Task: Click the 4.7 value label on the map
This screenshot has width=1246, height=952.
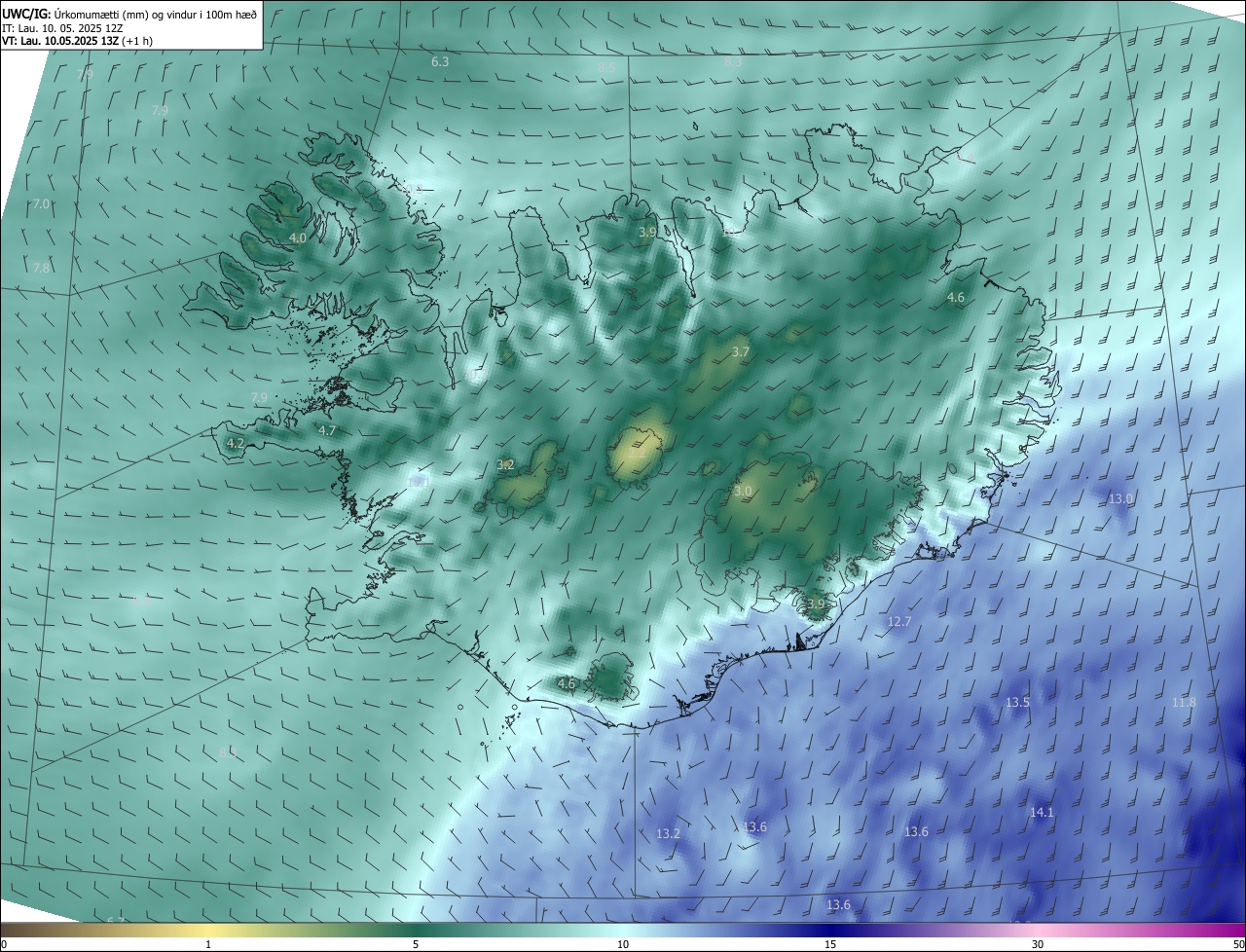Action: [x=327, y=430]
